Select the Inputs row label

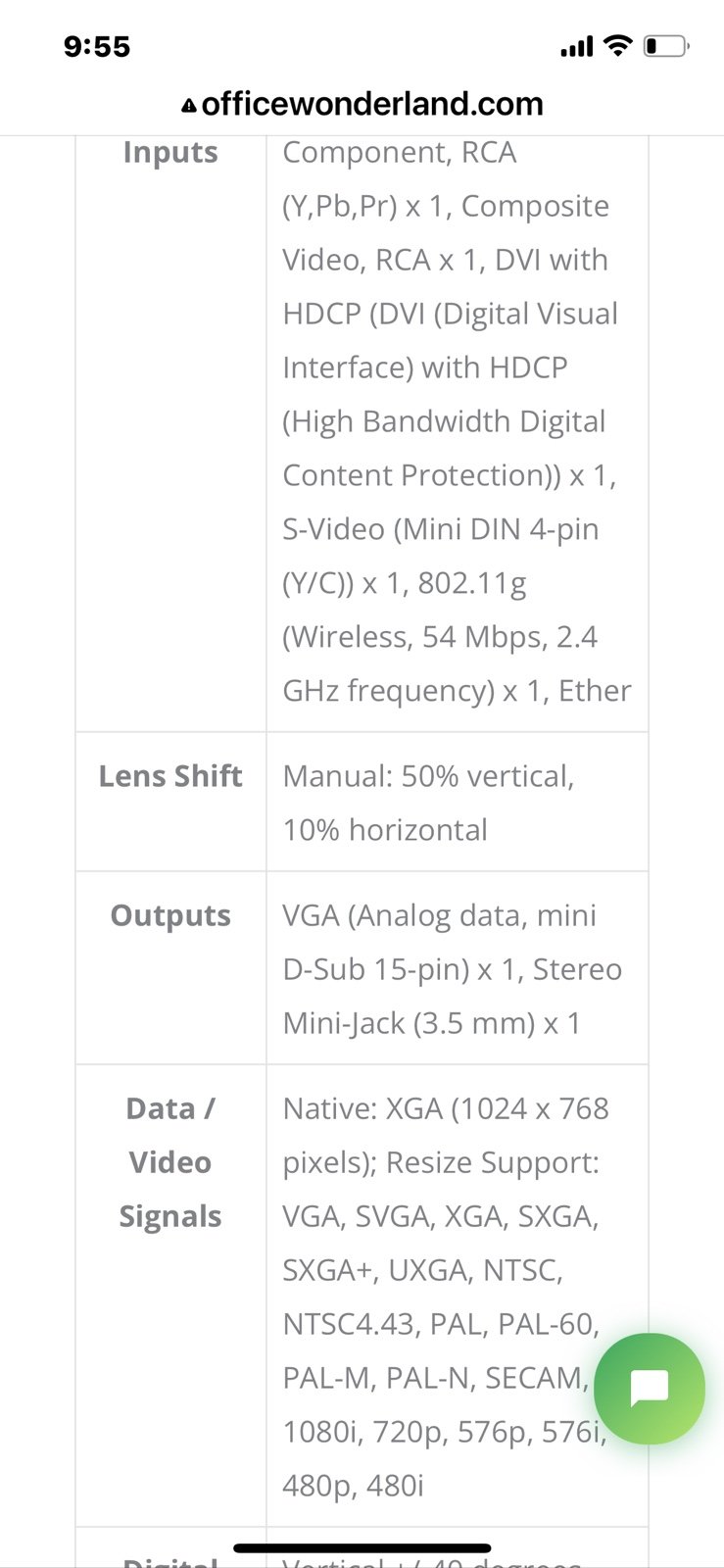pos(170,153)
